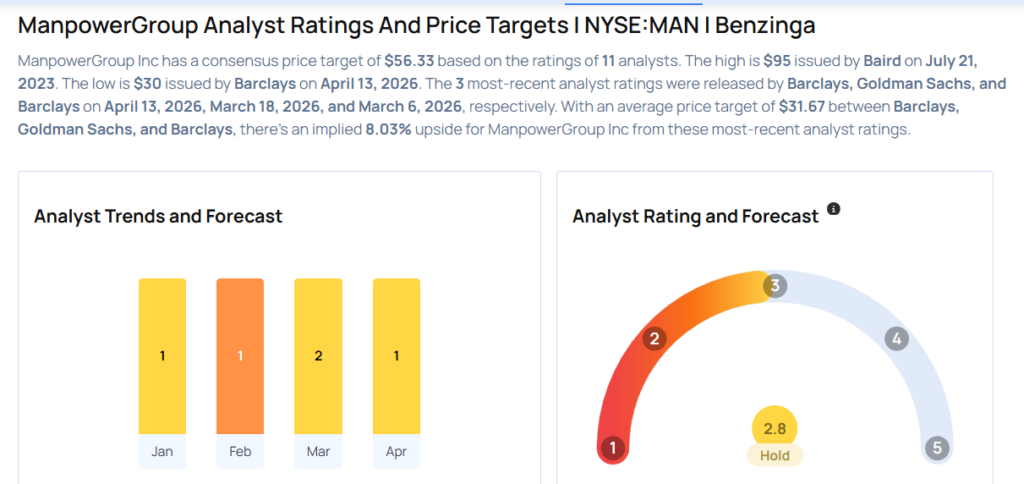The image size is (1024, 484).
Task: Select the Jan month label
Action: coord(162,452)
